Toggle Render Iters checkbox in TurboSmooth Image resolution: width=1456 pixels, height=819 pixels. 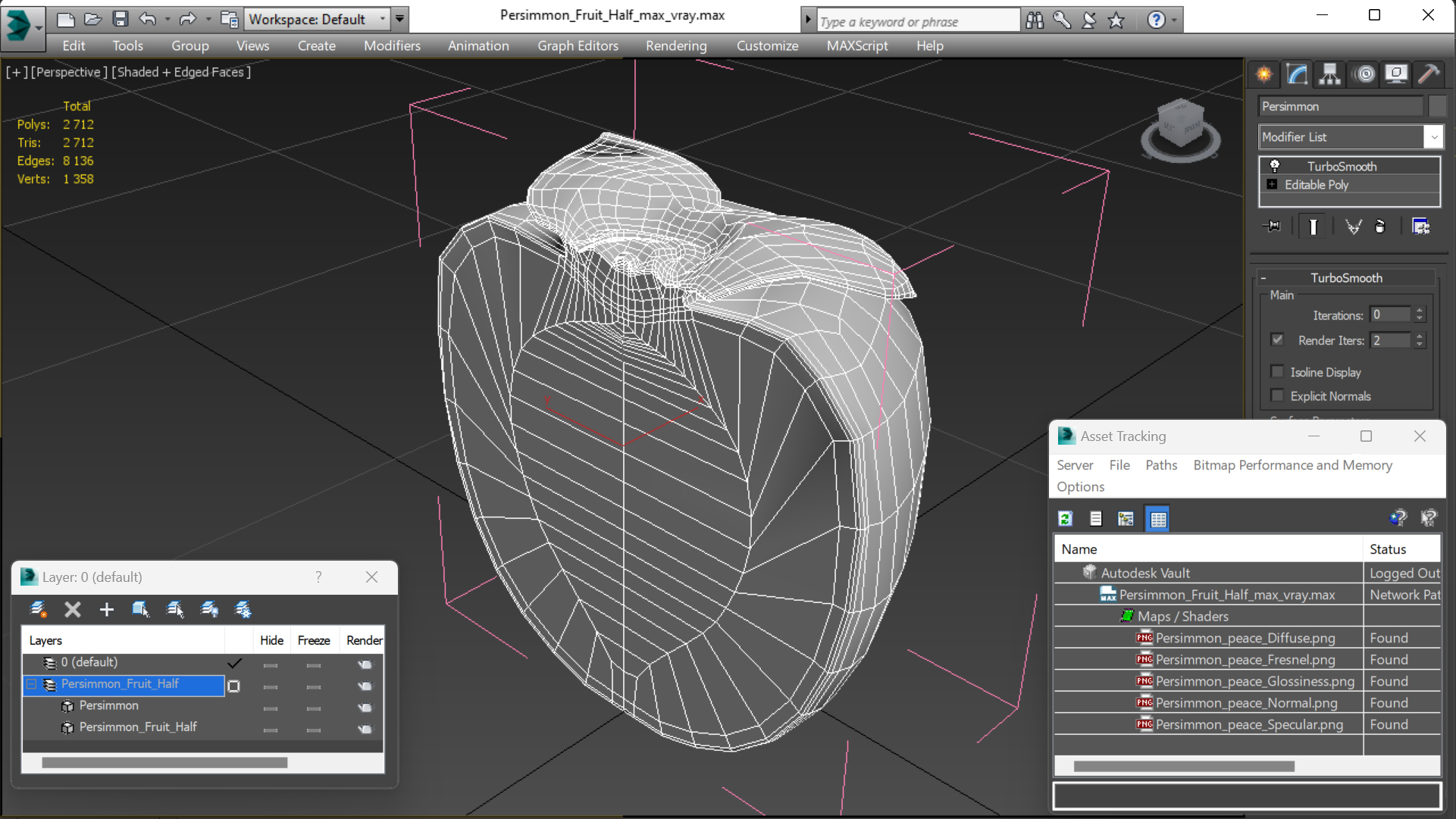1278,340
